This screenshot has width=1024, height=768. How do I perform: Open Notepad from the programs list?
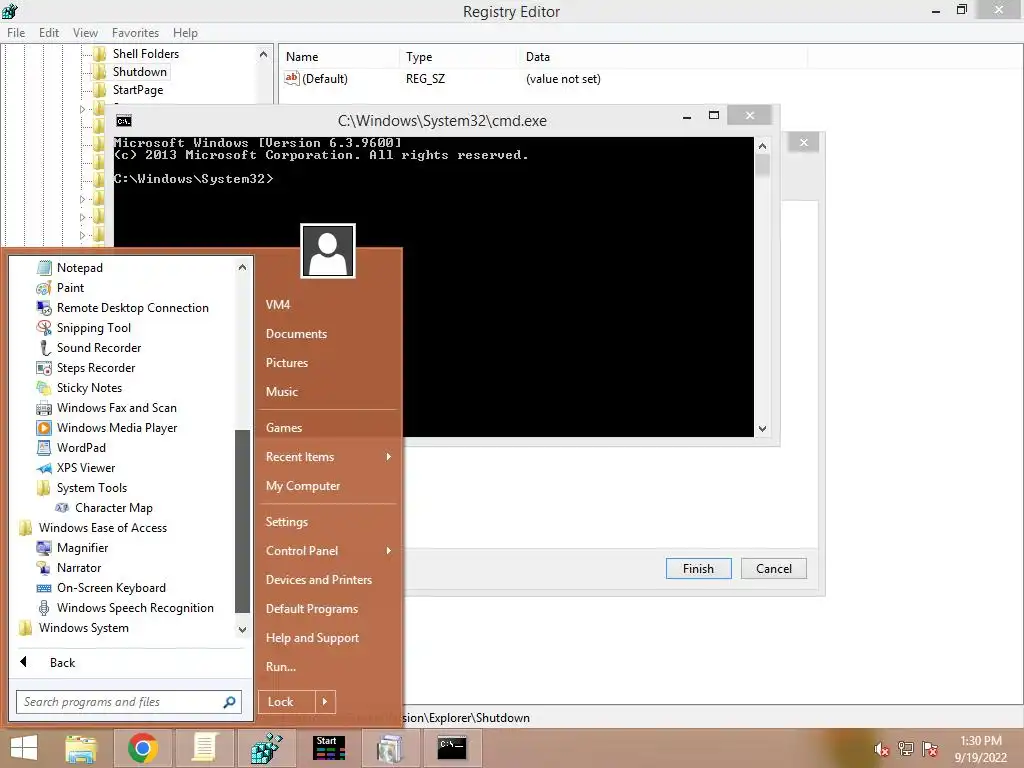[x=79, y=268]
